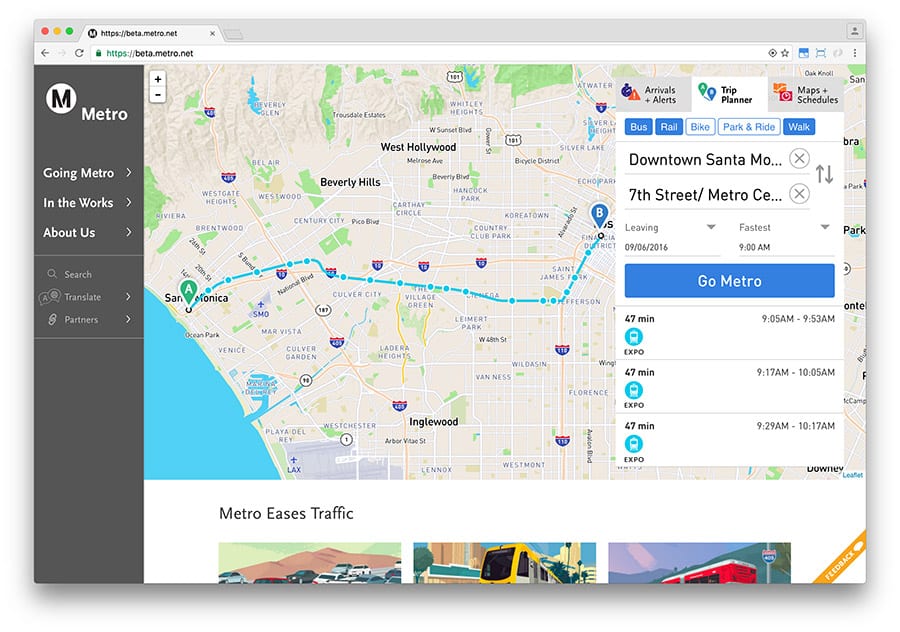Click the Expo icon in the 9:17AM trip
Image resolution: width=900 pixels, height=632 pixels.
coord(634,390)
